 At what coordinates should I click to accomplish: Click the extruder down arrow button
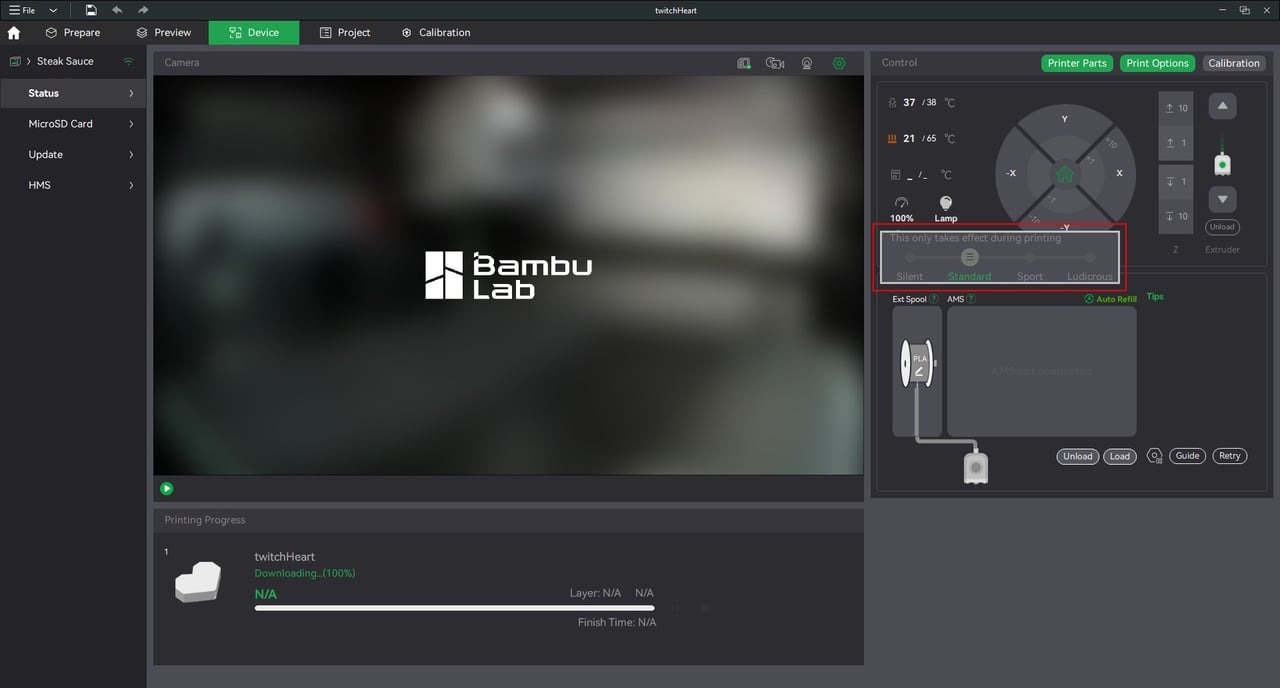(x=1222, y=199)
